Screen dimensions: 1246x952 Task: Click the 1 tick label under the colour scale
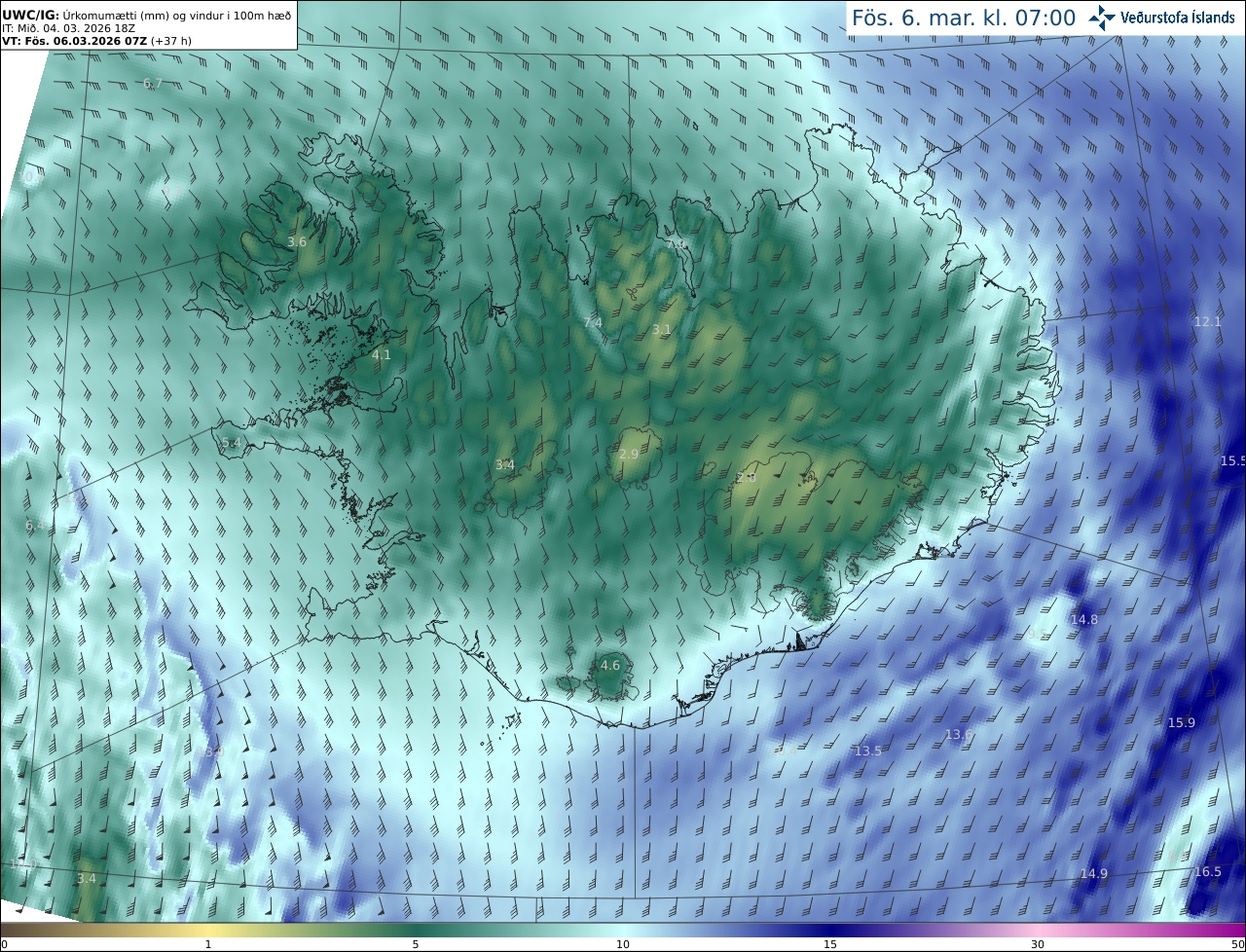[208, 944]
